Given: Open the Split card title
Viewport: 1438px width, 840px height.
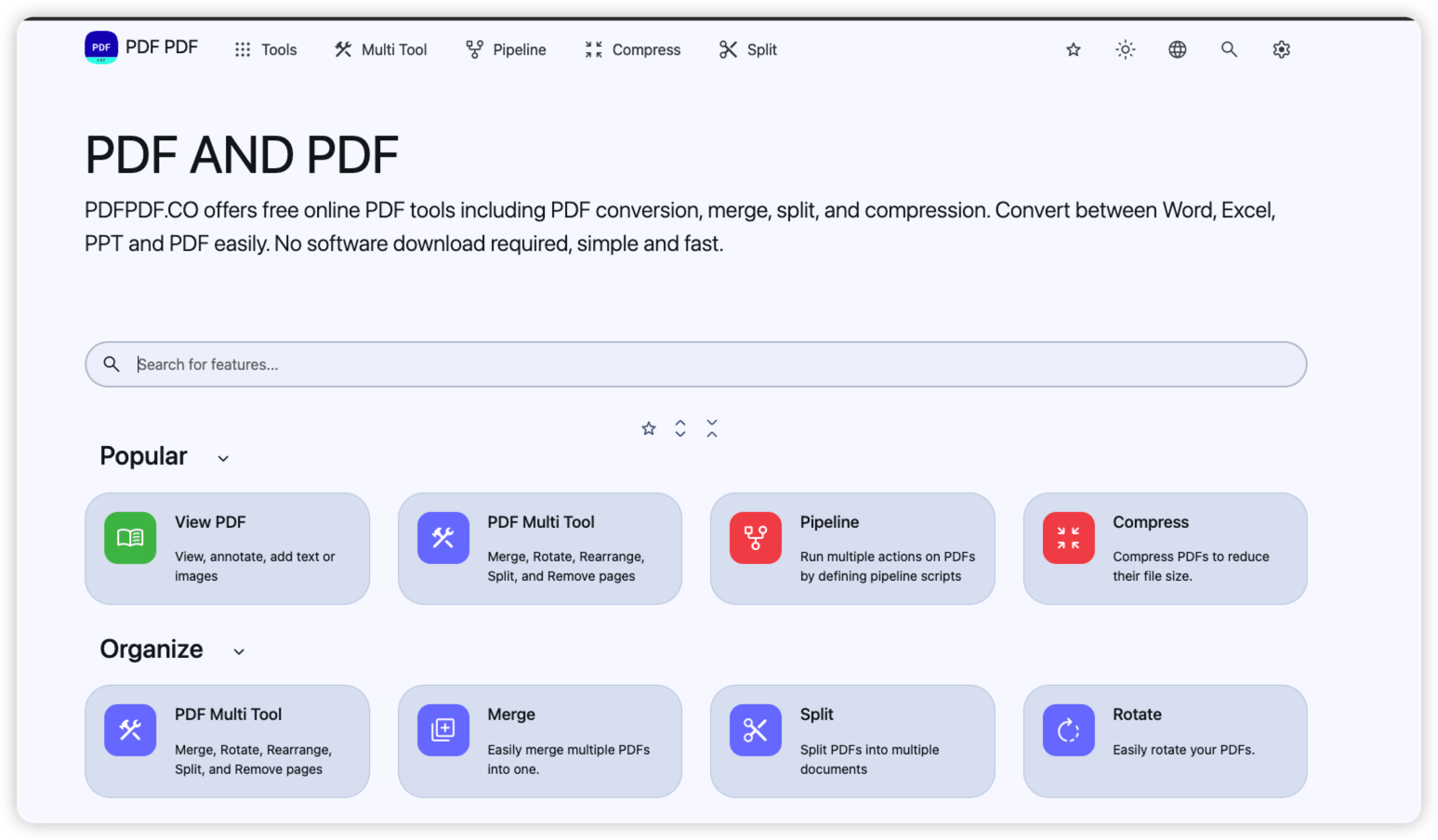Looking at the screenshot, I should click(x=817, y=715).
